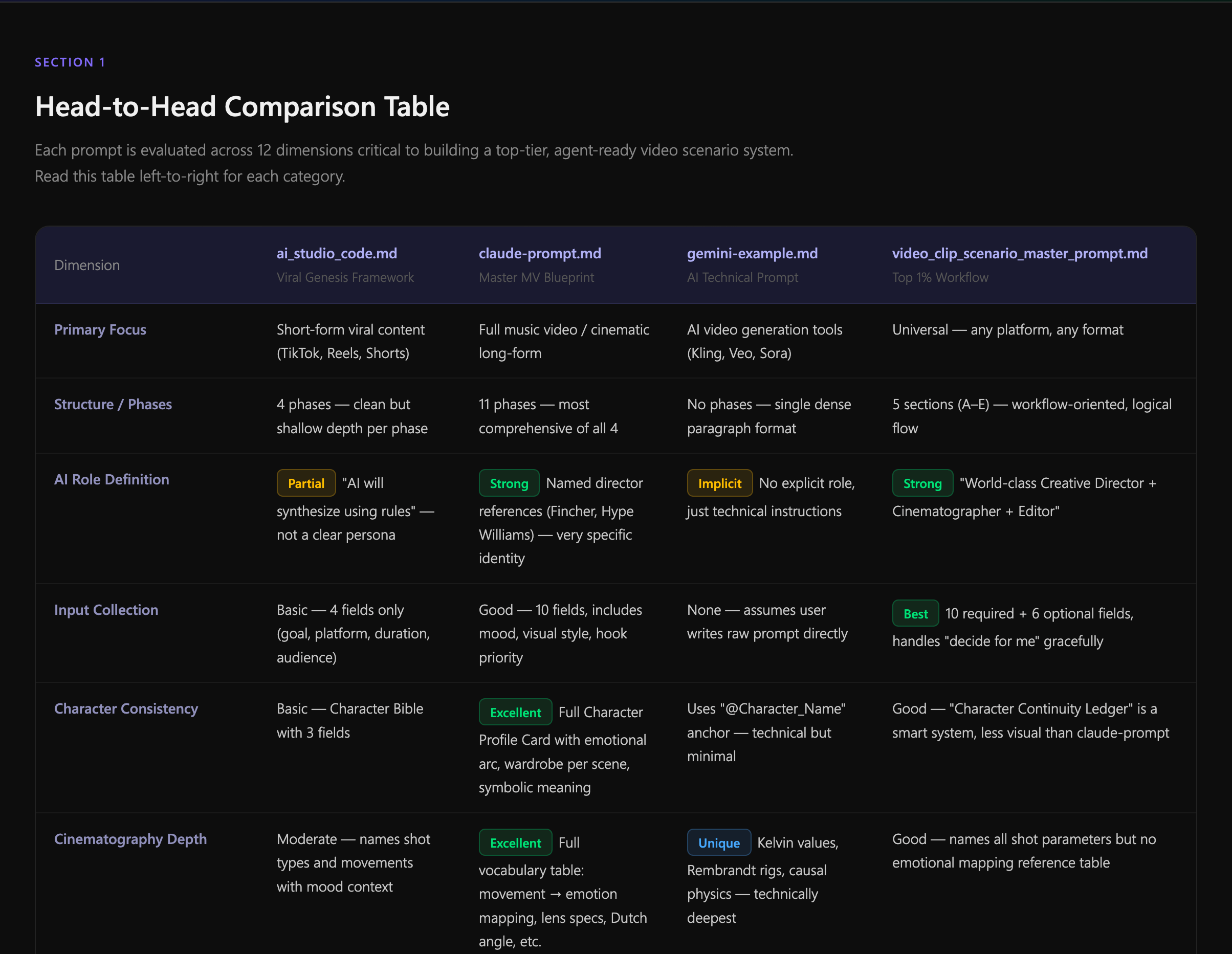Click the Primary Focus row label

tap(100, 330)
